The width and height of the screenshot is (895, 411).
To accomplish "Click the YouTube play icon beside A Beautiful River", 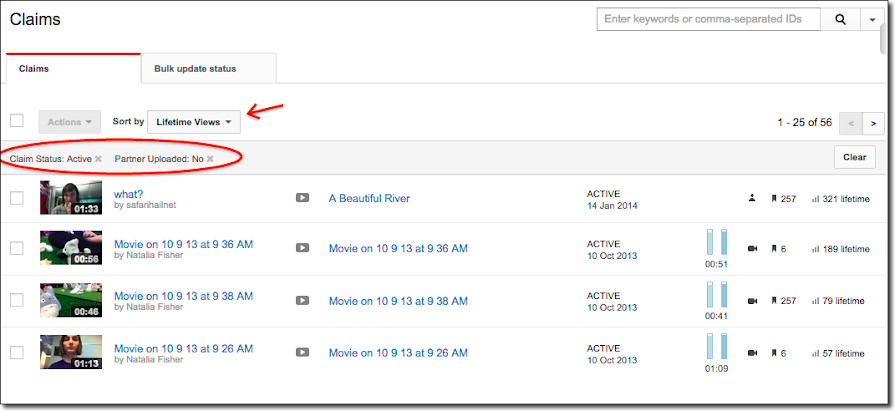I will click(x=302, y=198).
